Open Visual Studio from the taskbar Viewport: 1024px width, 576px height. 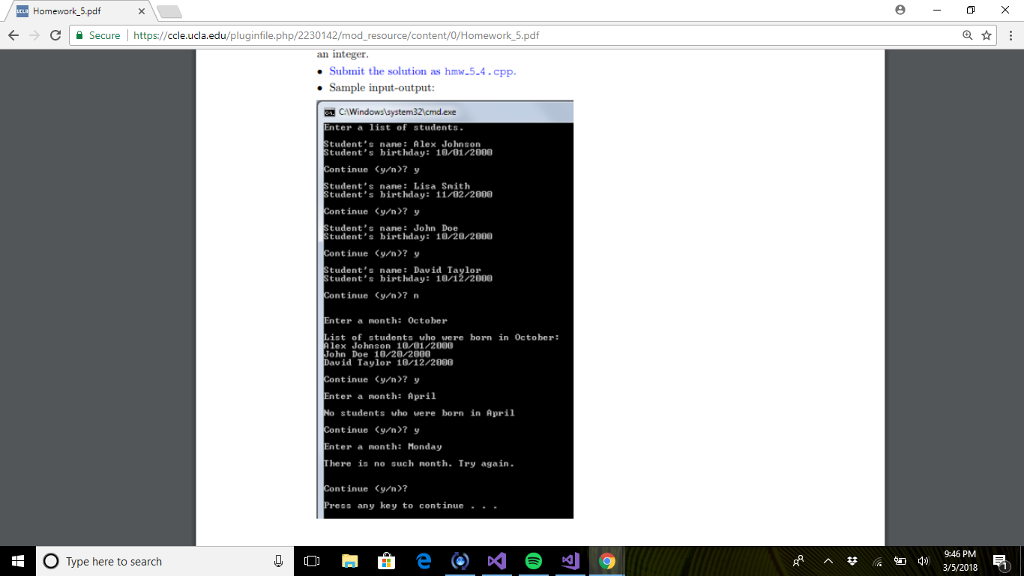click(x=496, y=561)
